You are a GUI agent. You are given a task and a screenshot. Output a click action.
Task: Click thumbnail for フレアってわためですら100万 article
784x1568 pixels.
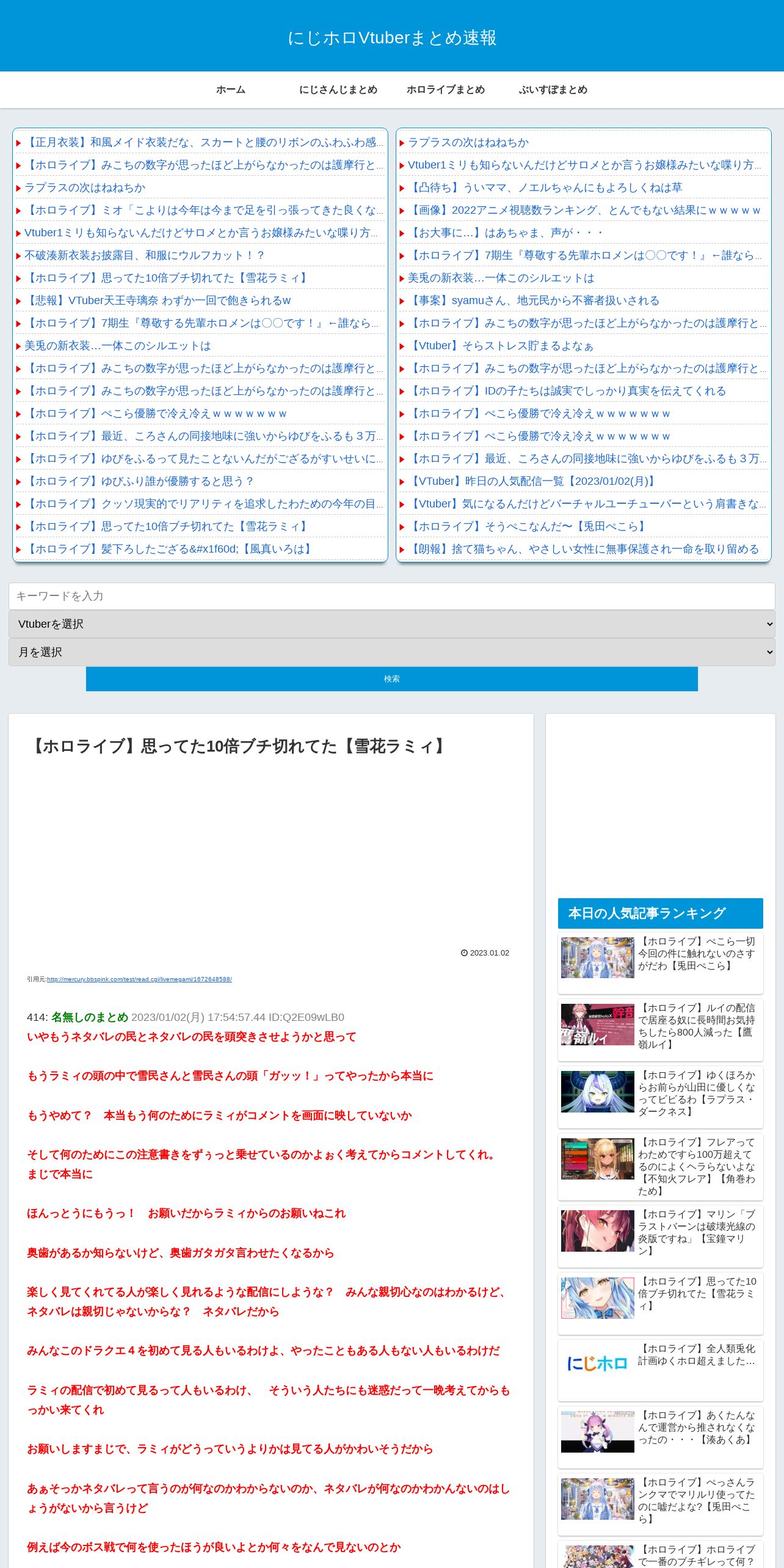point(598,1159)
